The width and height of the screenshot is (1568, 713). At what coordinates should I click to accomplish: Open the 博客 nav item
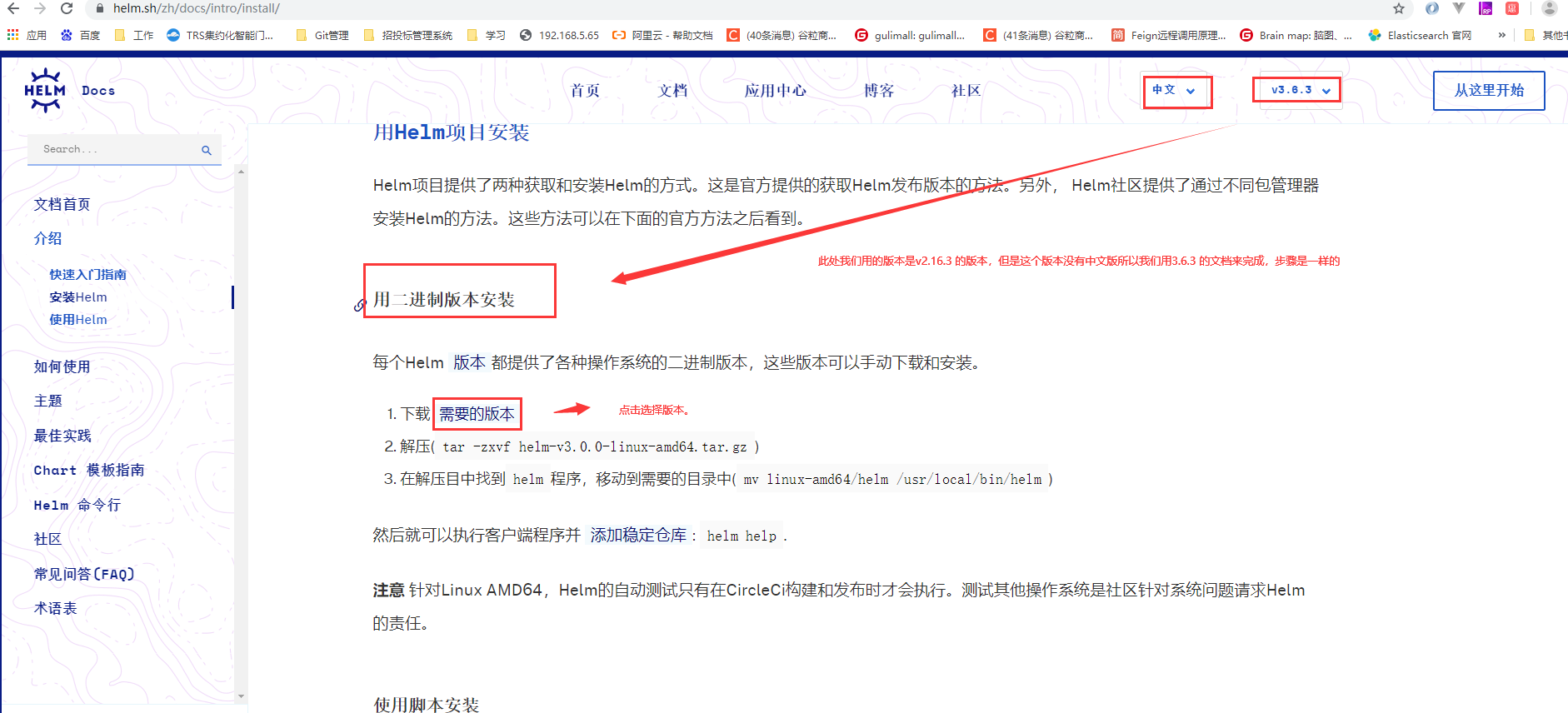tap(879, 90)
